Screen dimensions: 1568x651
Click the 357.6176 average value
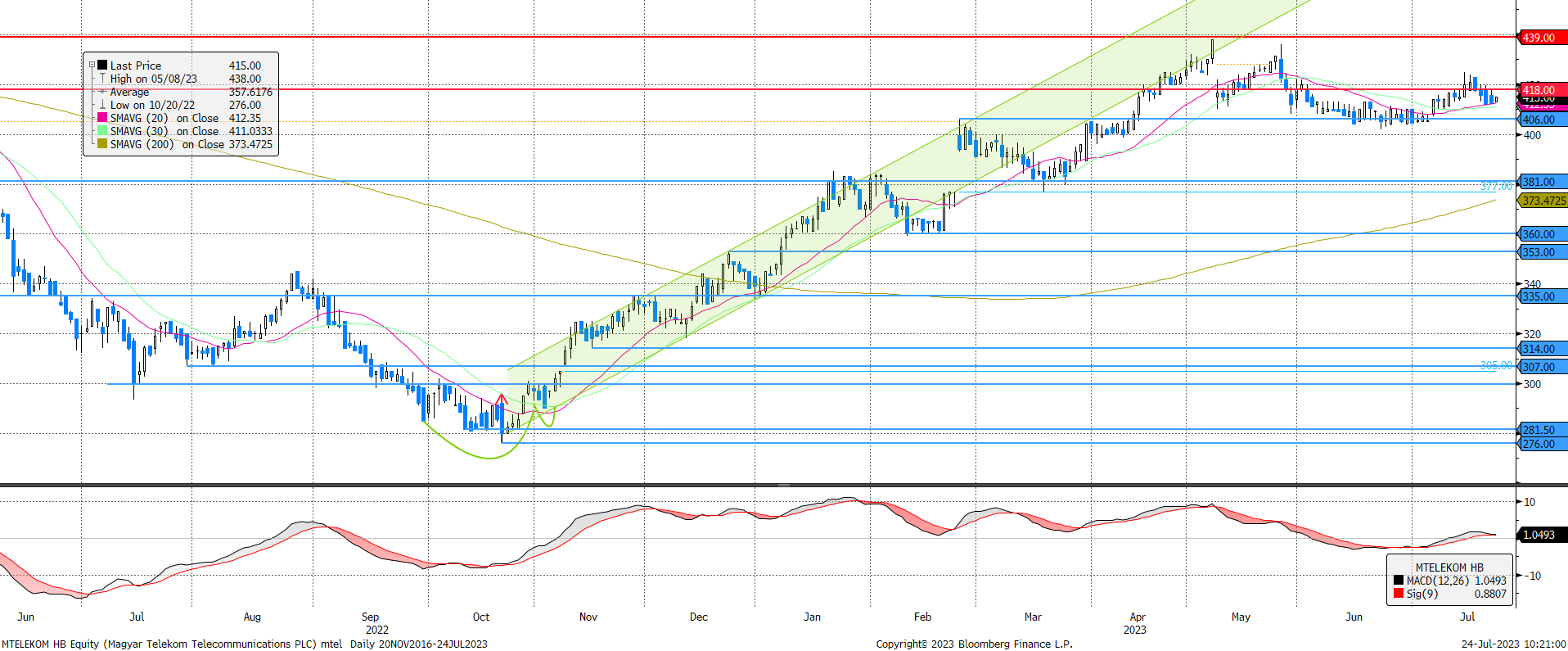coord(250,92)
